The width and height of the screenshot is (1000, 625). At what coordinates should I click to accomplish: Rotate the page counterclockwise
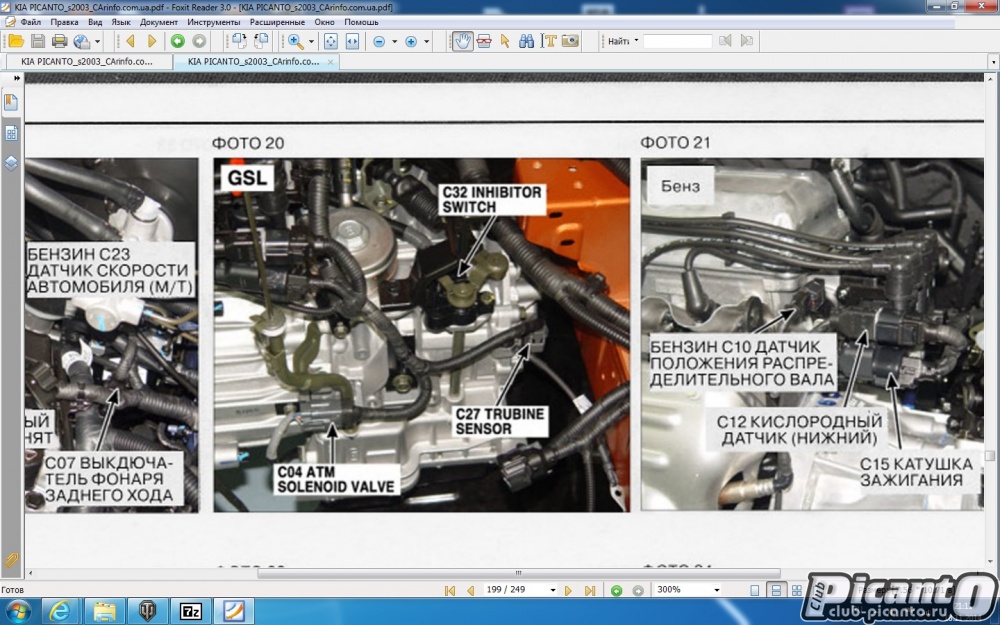pos(261,41)
